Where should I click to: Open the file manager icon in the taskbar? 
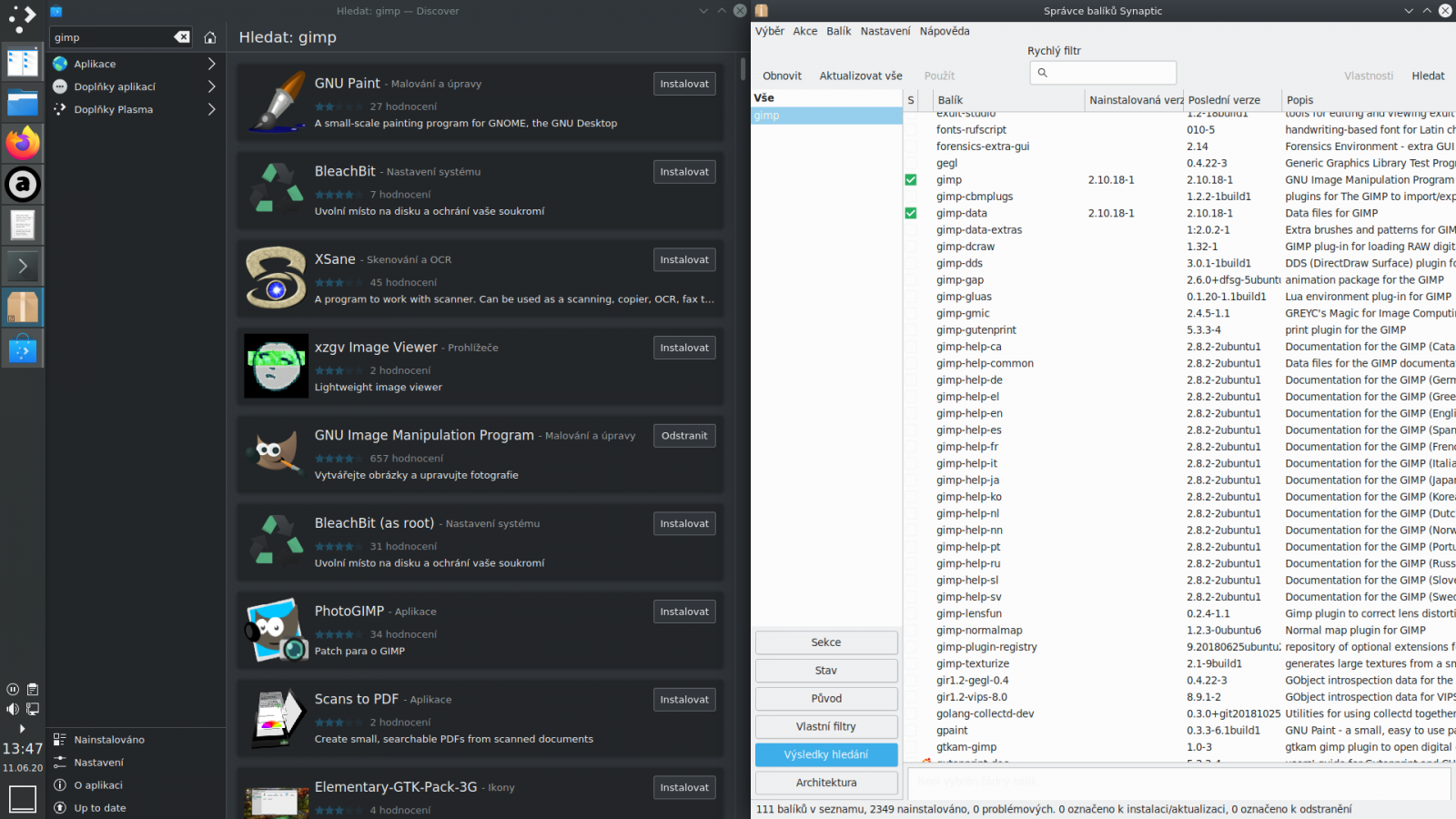click(x=22, y=102)
